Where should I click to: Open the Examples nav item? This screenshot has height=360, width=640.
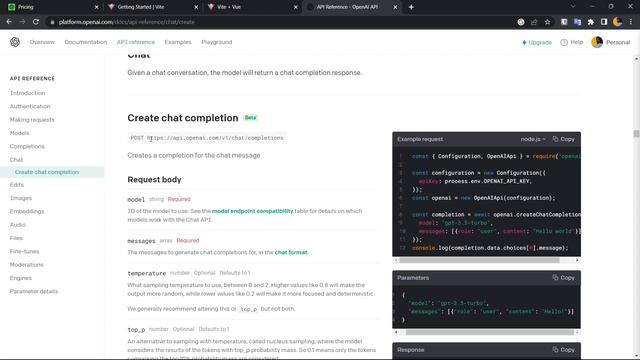178,42
